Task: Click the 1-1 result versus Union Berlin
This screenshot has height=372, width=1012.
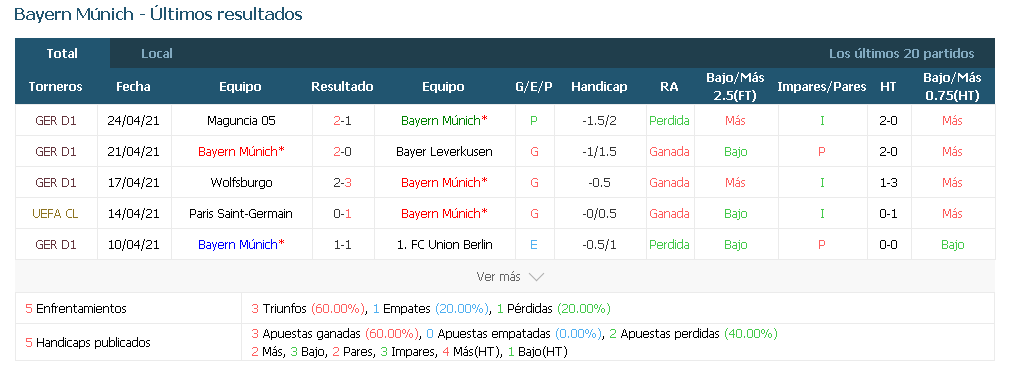Action: [342, 245]
